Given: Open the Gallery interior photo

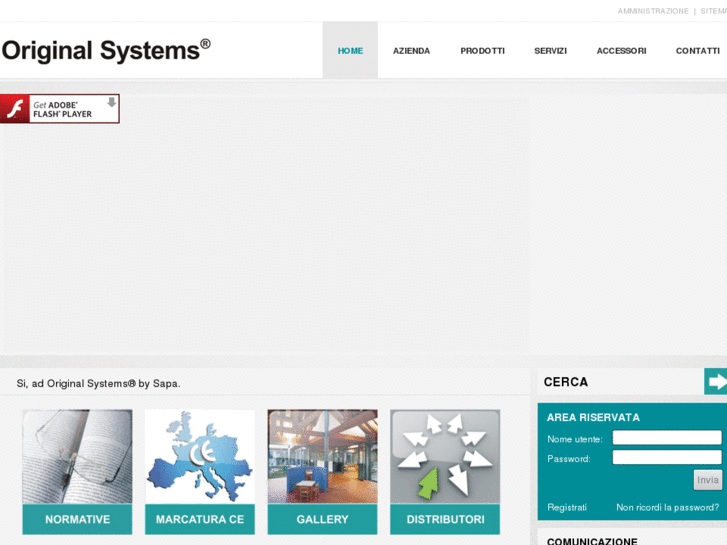Looking at the screenshot, I should coord(322,456).
